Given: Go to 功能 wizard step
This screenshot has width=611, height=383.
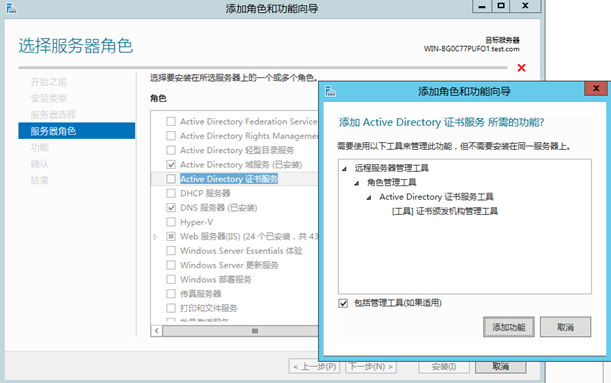Looking at the screenshot, I should 39,147.
